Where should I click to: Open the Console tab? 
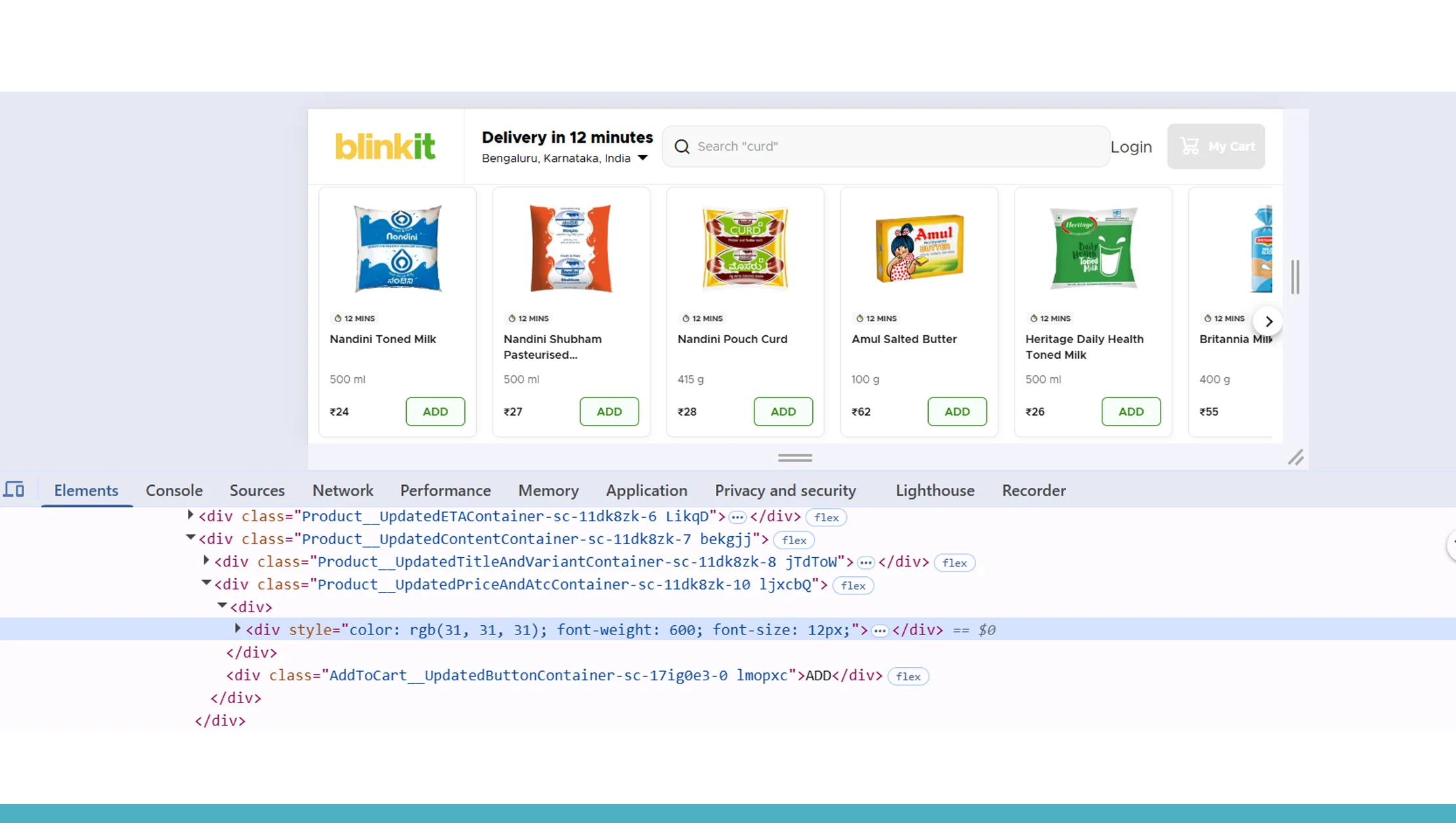(x=174, y=490)
